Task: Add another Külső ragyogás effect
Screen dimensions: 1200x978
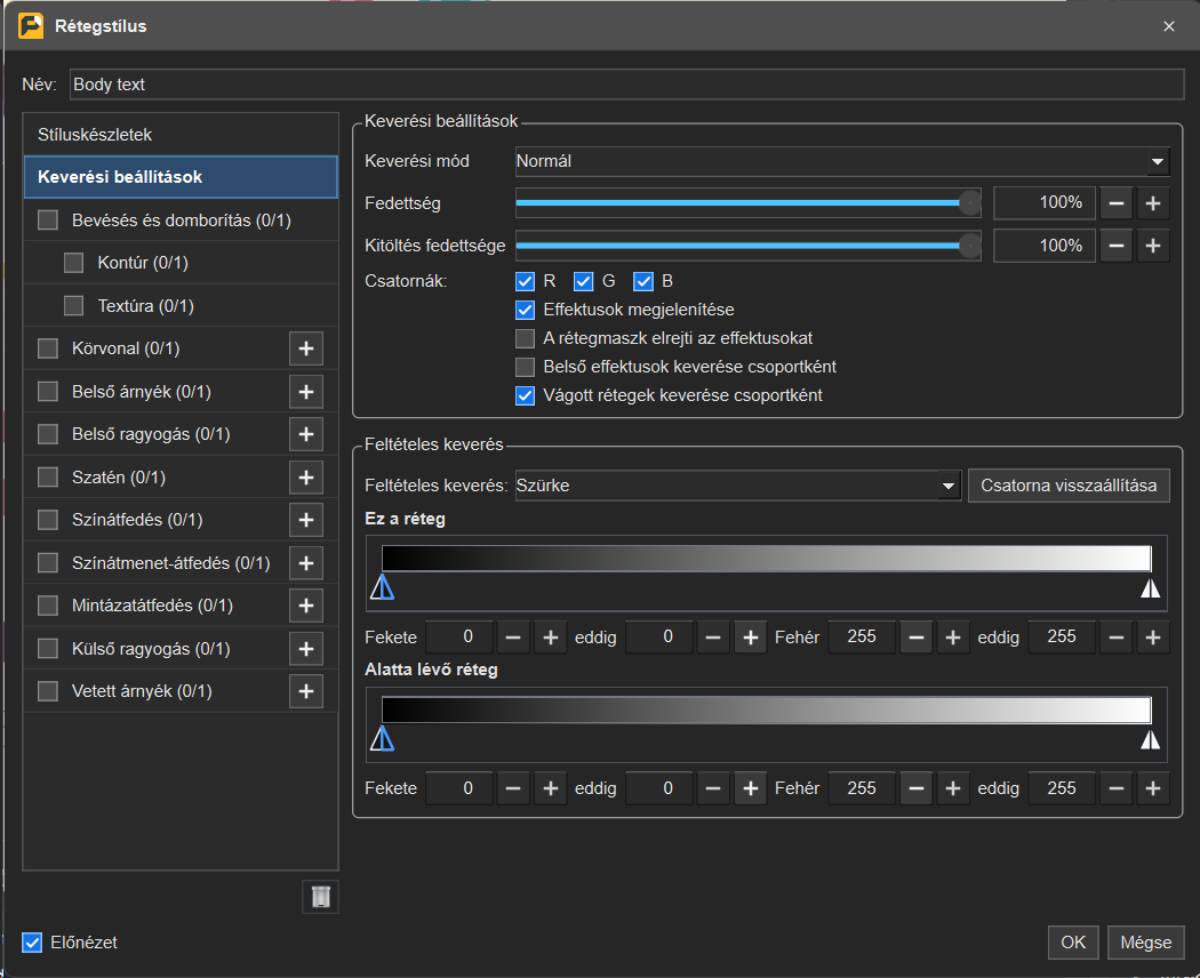Action: click(x=306, y=649)
